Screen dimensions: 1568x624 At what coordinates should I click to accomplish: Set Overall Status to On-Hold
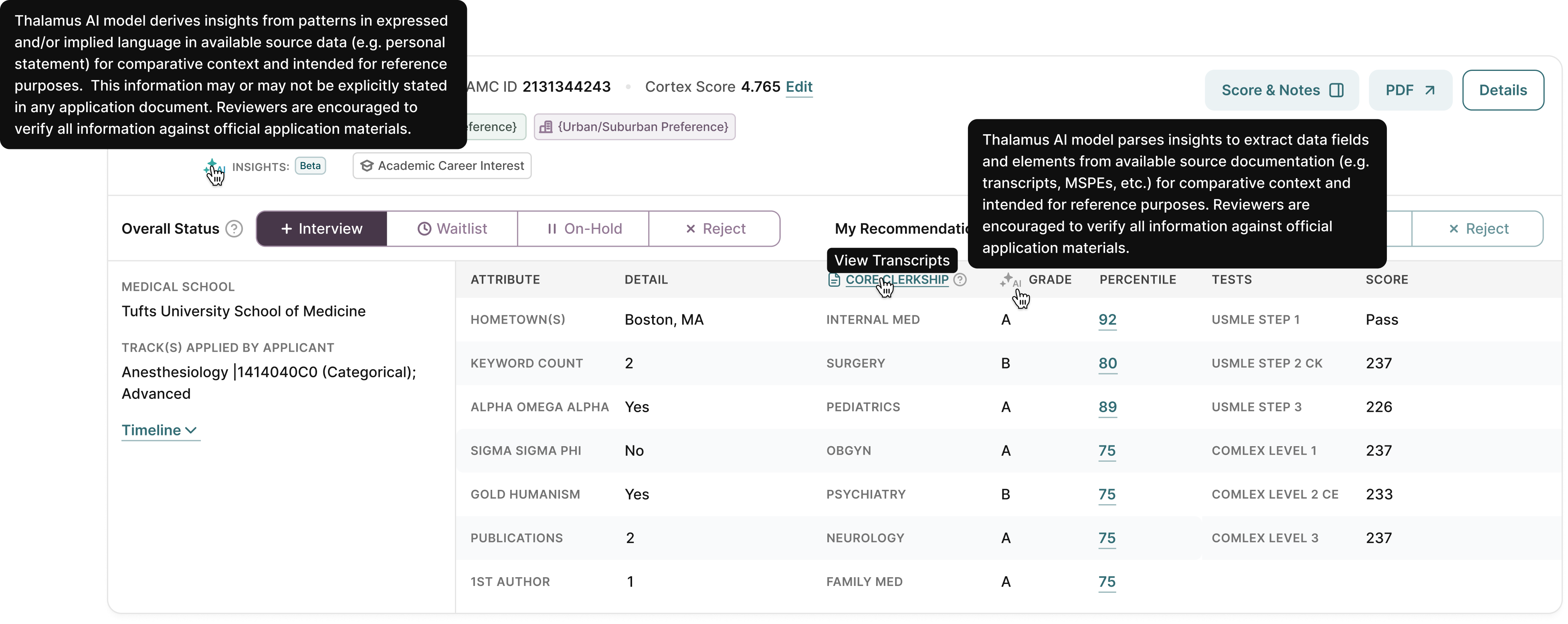coord(583,229)
